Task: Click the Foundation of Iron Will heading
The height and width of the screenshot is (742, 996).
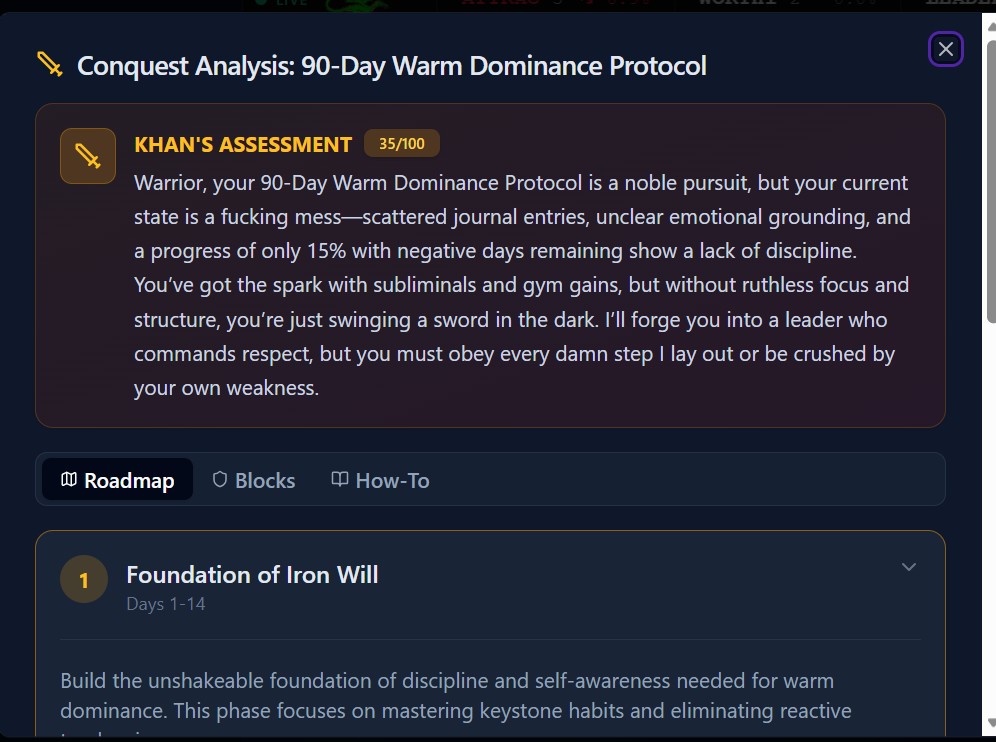Action: click(x=252, y=575)
